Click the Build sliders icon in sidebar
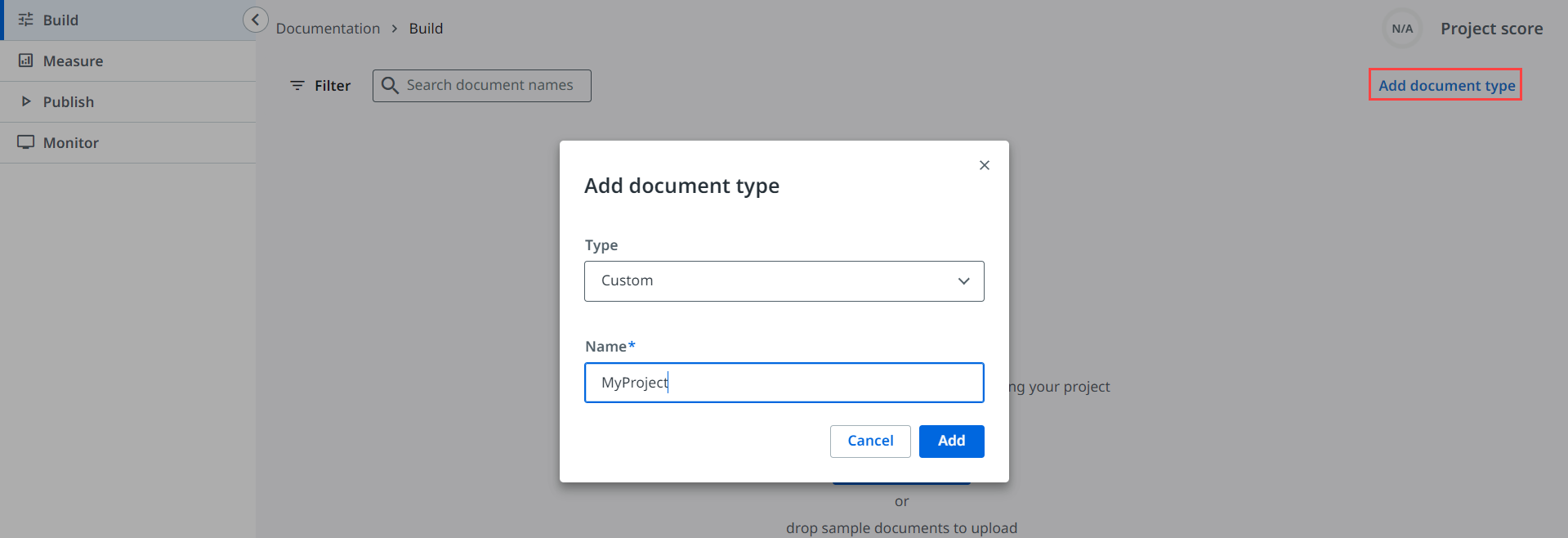Image resolution: width=1568 pixels, height=538 pixels. (x=25, y=20)
